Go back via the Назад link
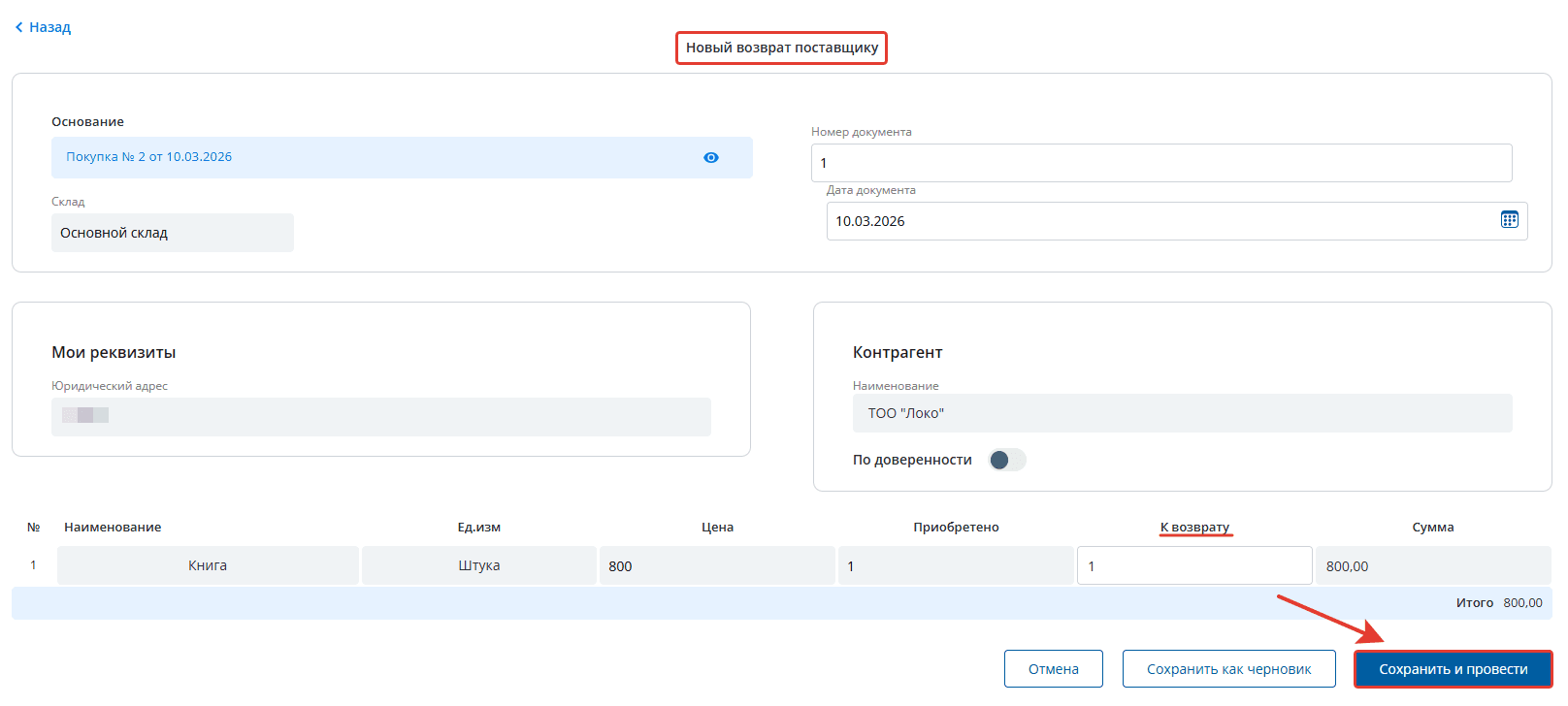1568x706 pixels. click(49, 28)
